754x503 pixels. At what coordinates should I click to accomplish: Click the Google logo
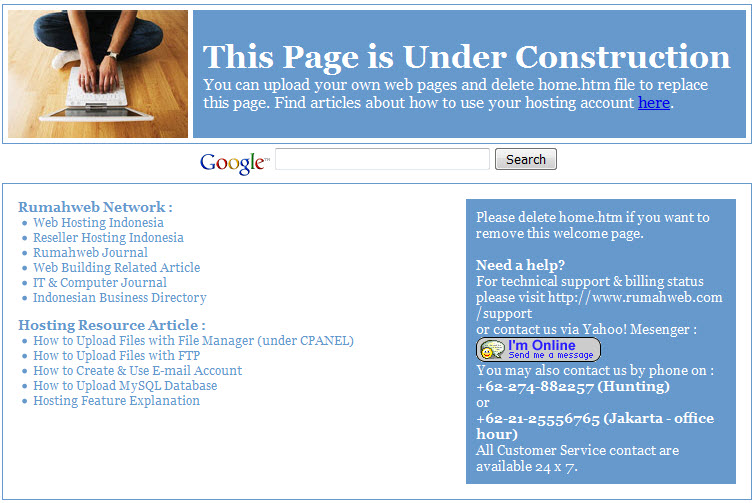(x=234, y=163)
